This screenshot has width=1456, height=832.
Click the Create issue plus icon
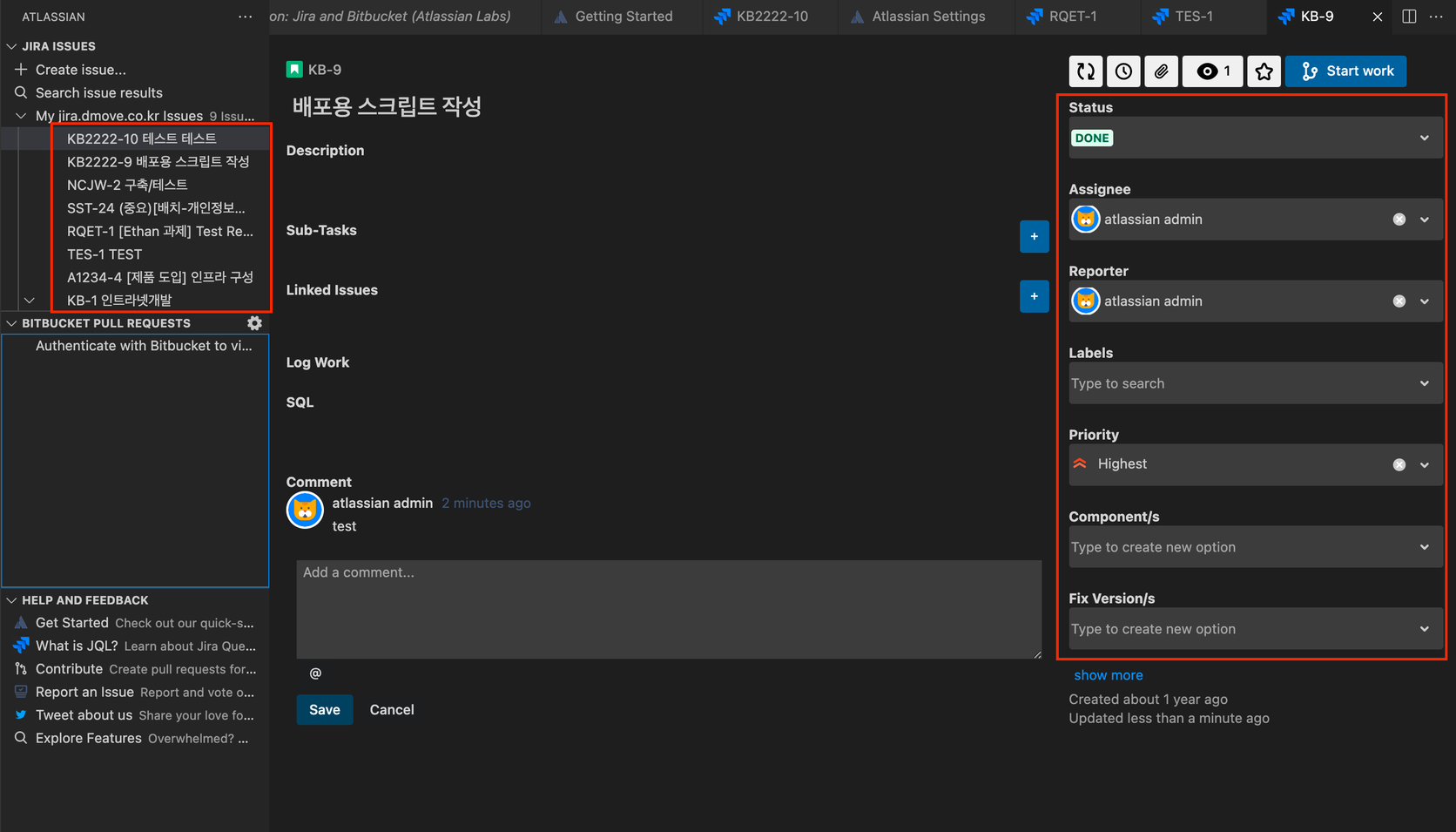(20, 69)
